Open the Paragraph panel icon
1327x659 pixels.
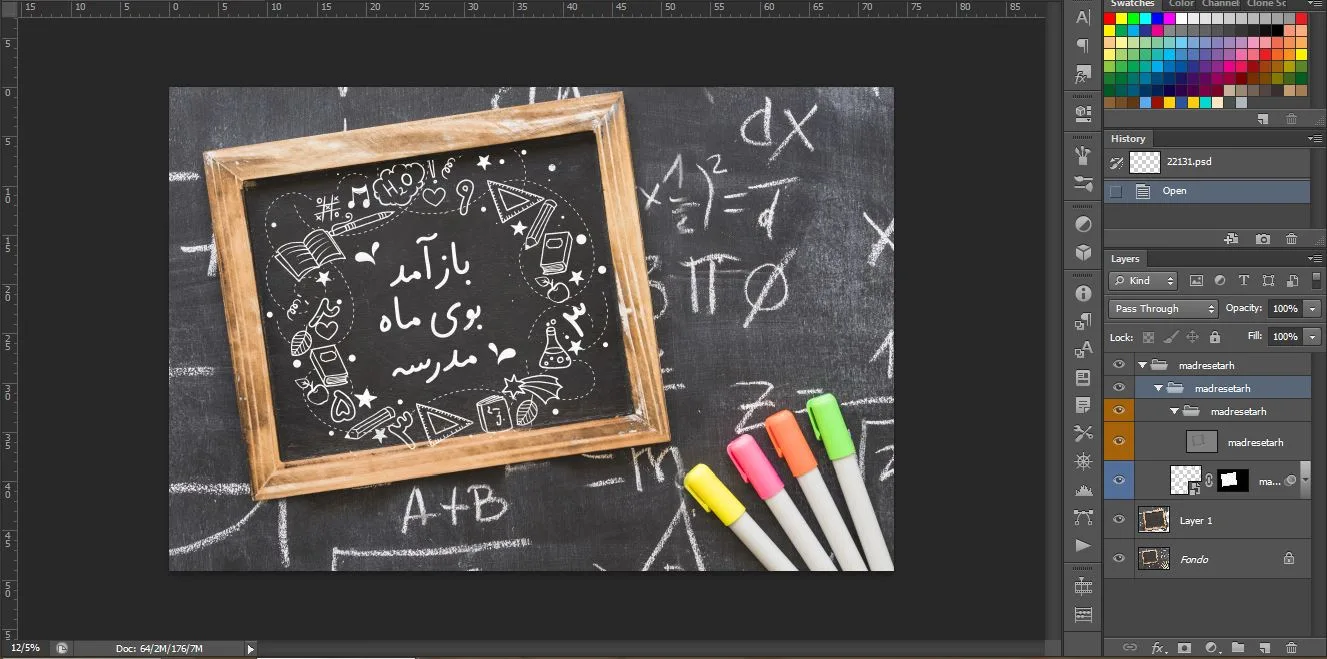(x=1083, y=46)
